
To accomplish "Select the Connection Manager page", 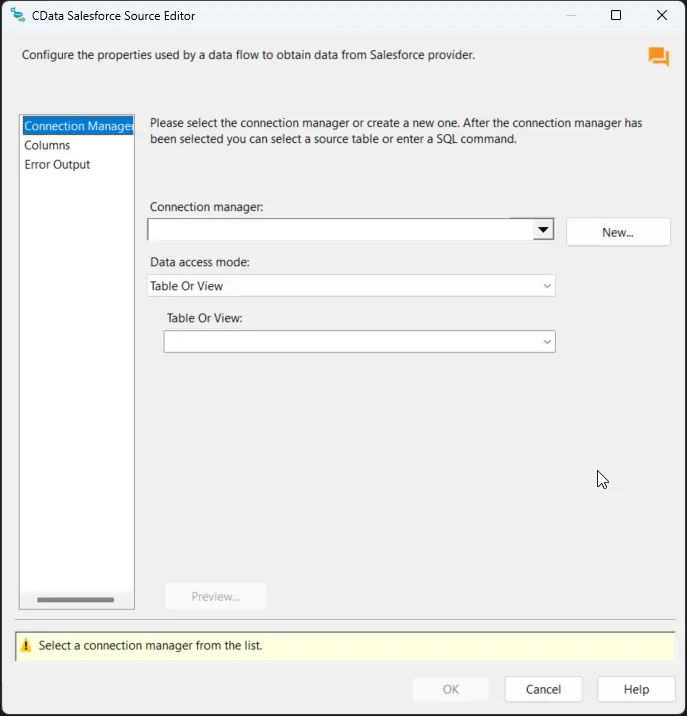I will (77, 126).
